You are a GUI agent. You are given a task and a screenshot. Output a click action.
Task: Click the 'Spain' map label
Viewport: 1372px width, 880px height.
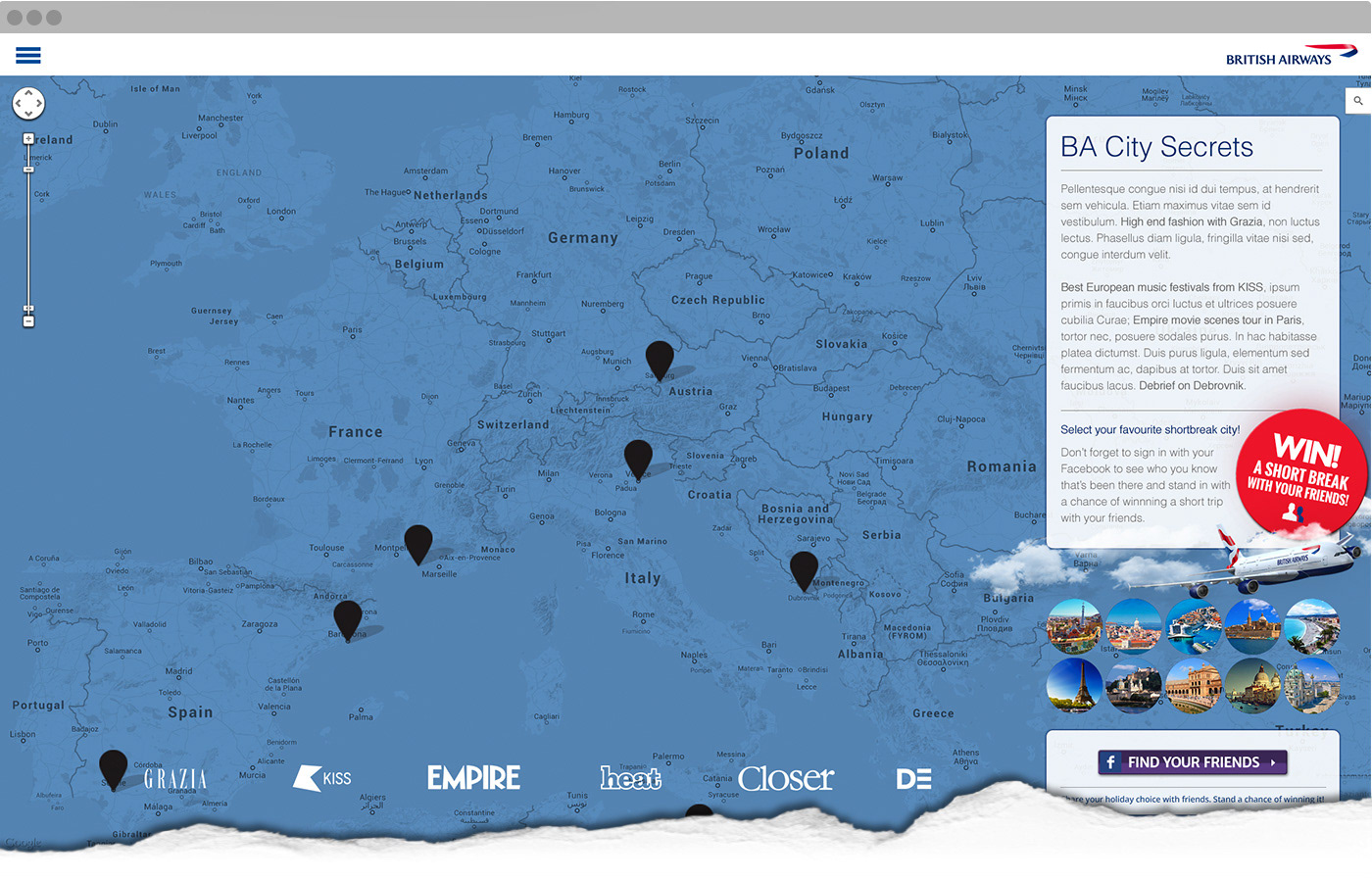click(x=190, y=712)
